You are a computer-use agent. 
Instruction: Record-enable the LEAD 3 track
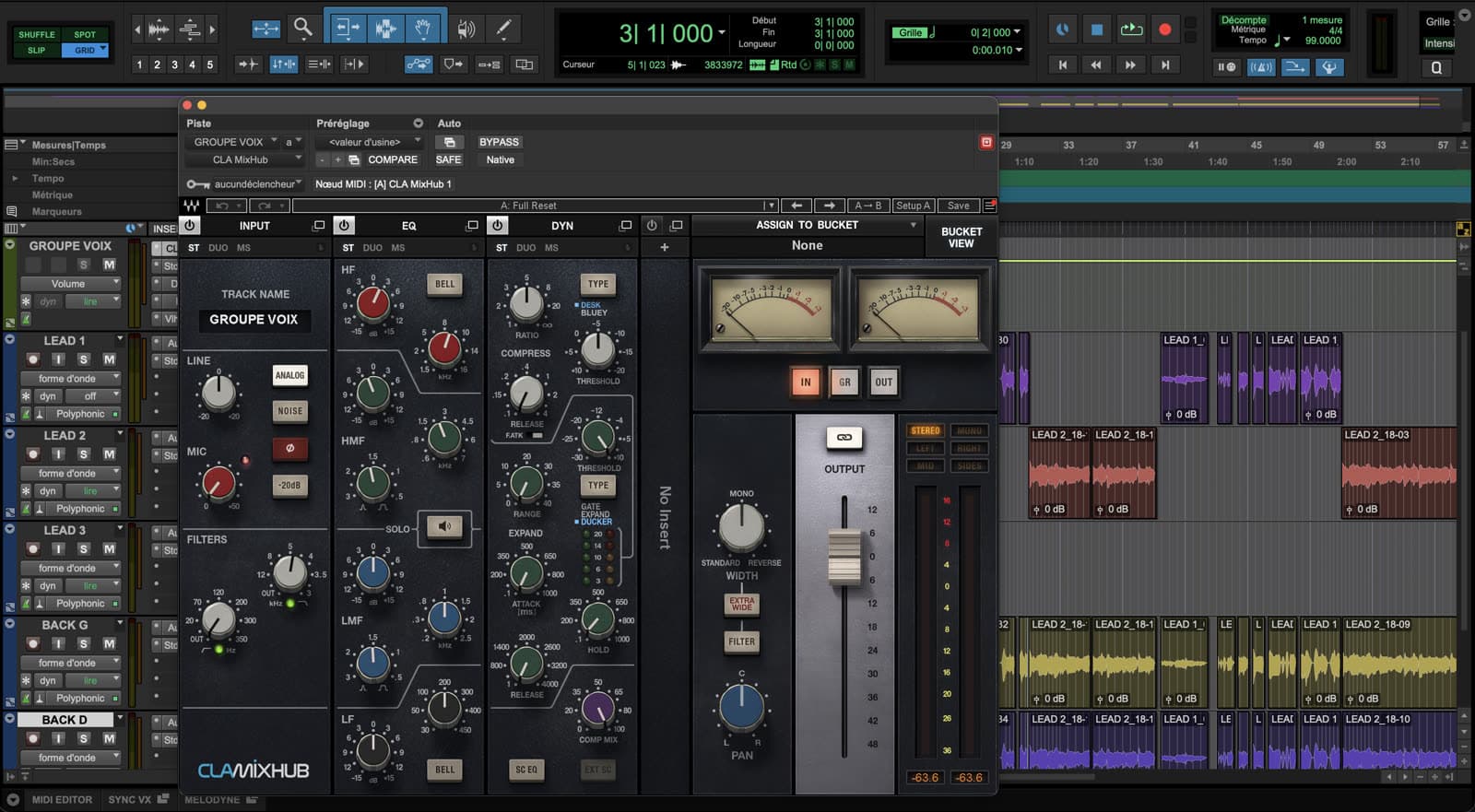(33, 549)
